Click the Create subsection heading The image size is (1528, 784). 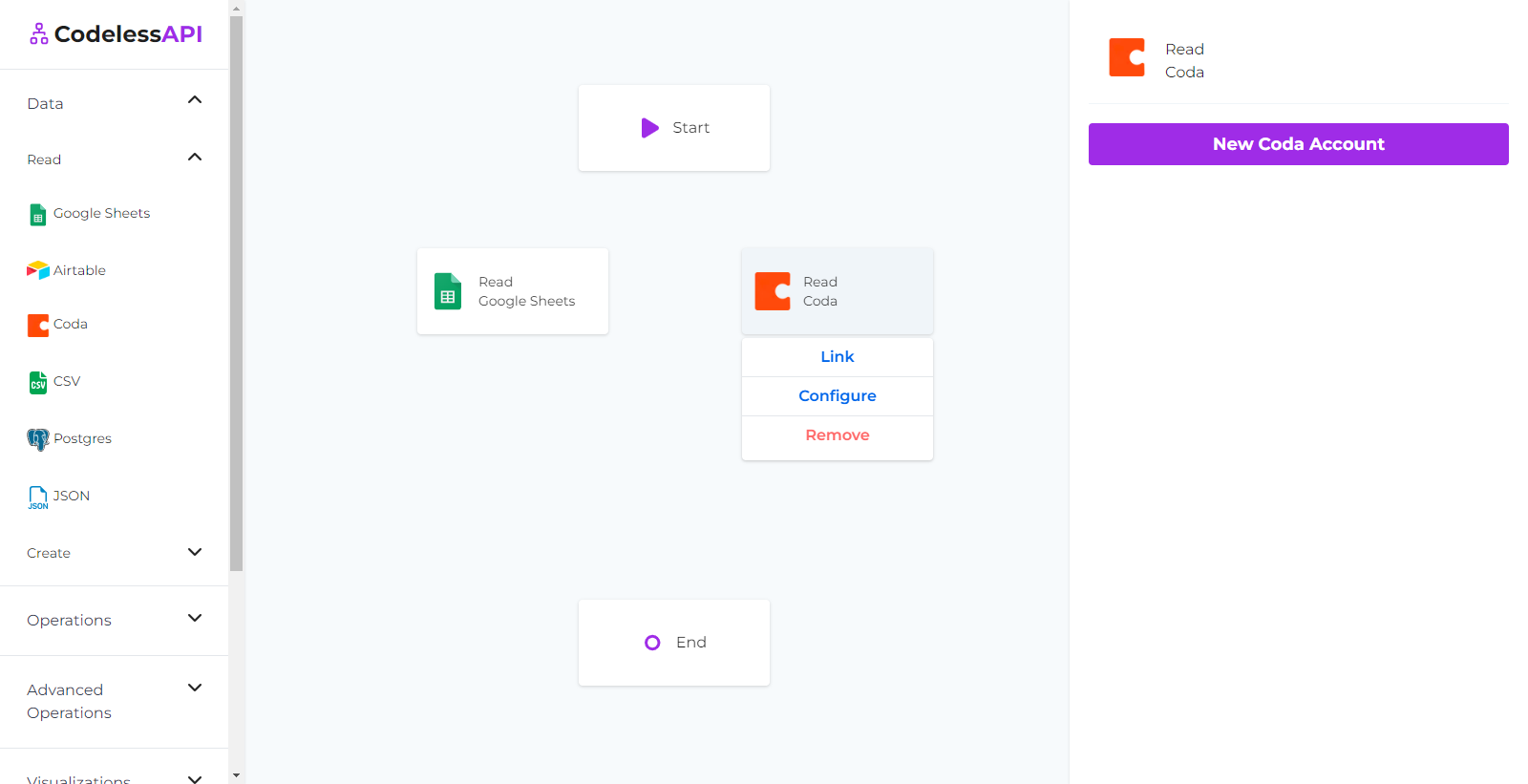(49, 553)
